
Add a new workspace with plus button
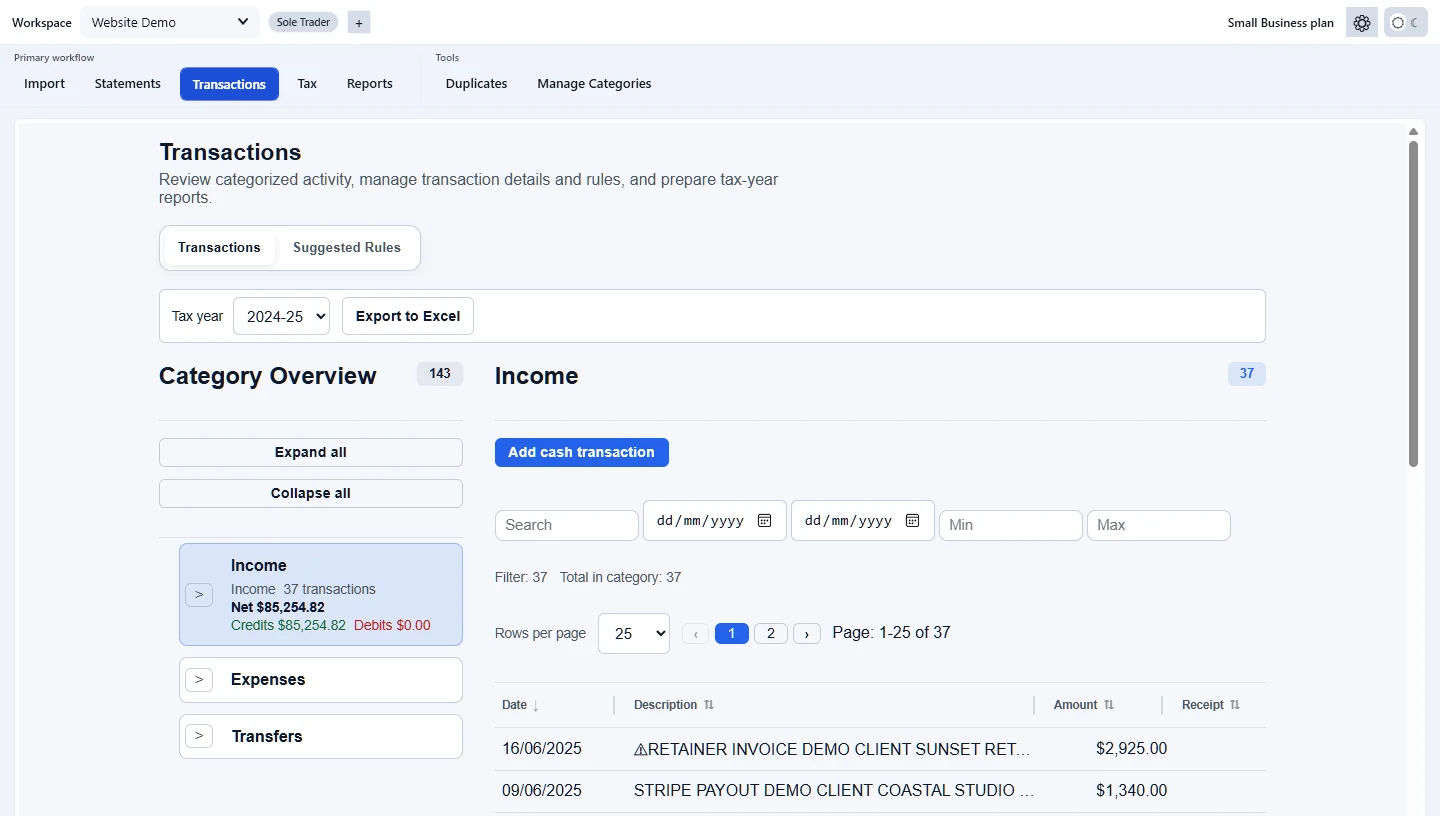coord(359,22)
